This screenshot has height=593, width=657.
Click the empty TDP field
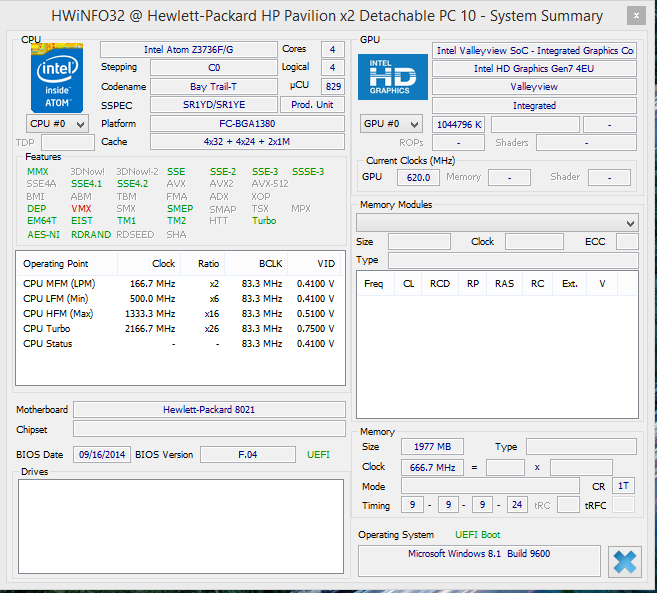tap(68, 142)
